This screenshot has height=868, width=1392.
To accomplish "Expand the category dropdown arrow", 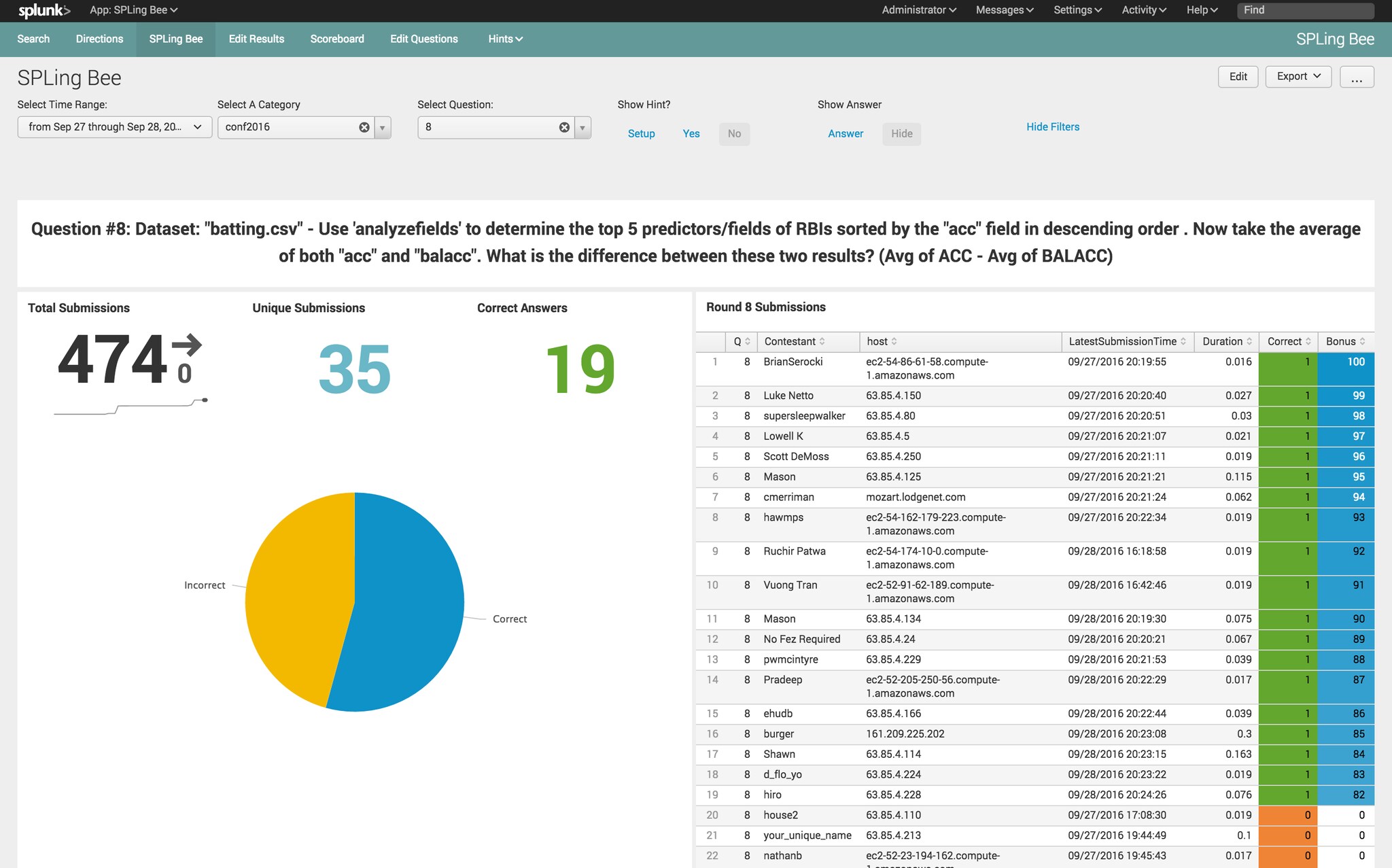I will coord(383,127).
